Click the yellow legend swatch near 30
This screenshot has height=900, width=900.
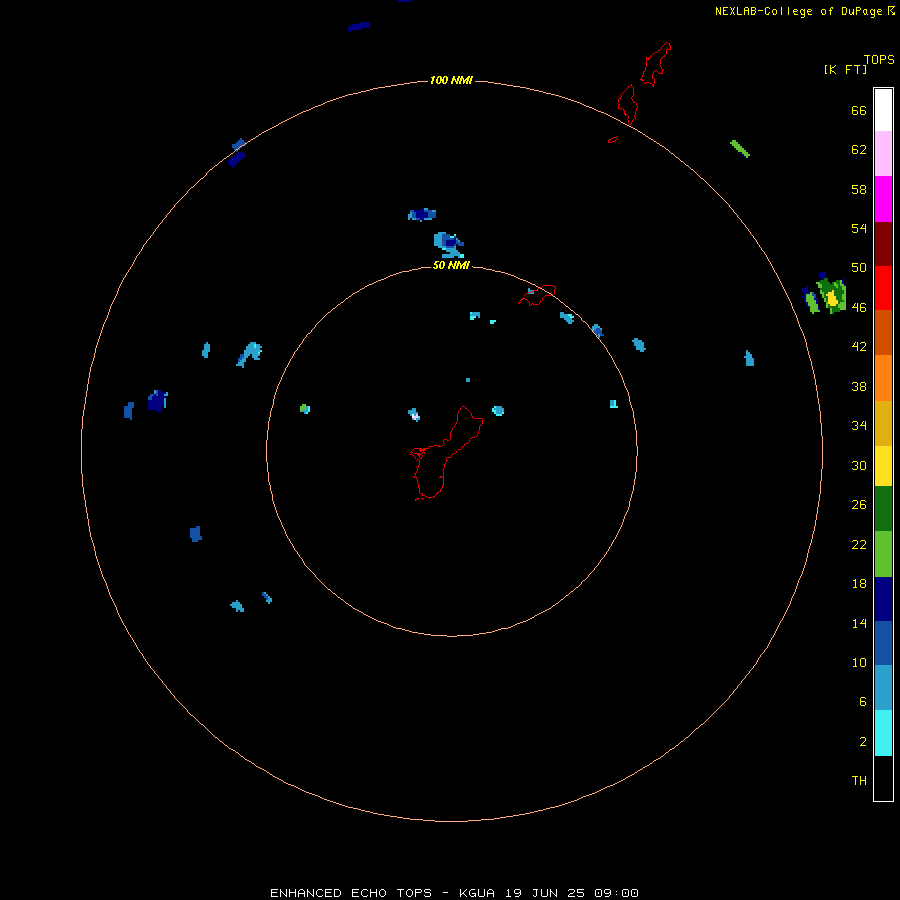pyautogui.click(x=883, y=466)
